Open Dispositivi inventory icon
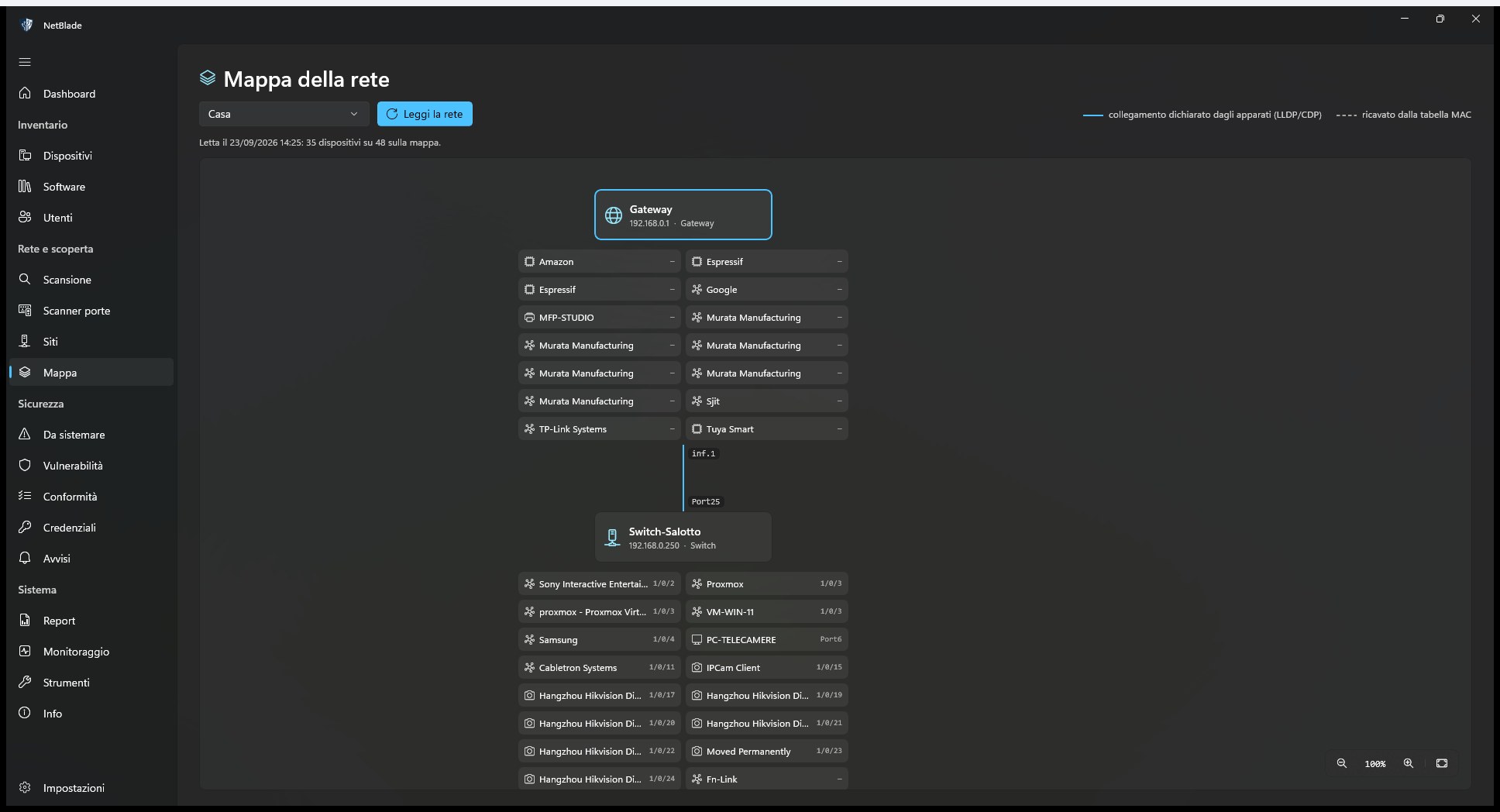 click(25, 155)
